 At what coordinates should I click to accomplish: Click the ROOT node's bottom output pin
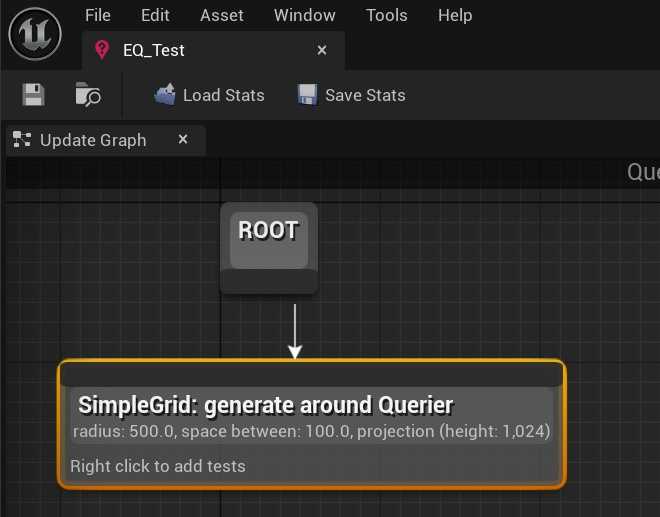[x=268, y=283]
